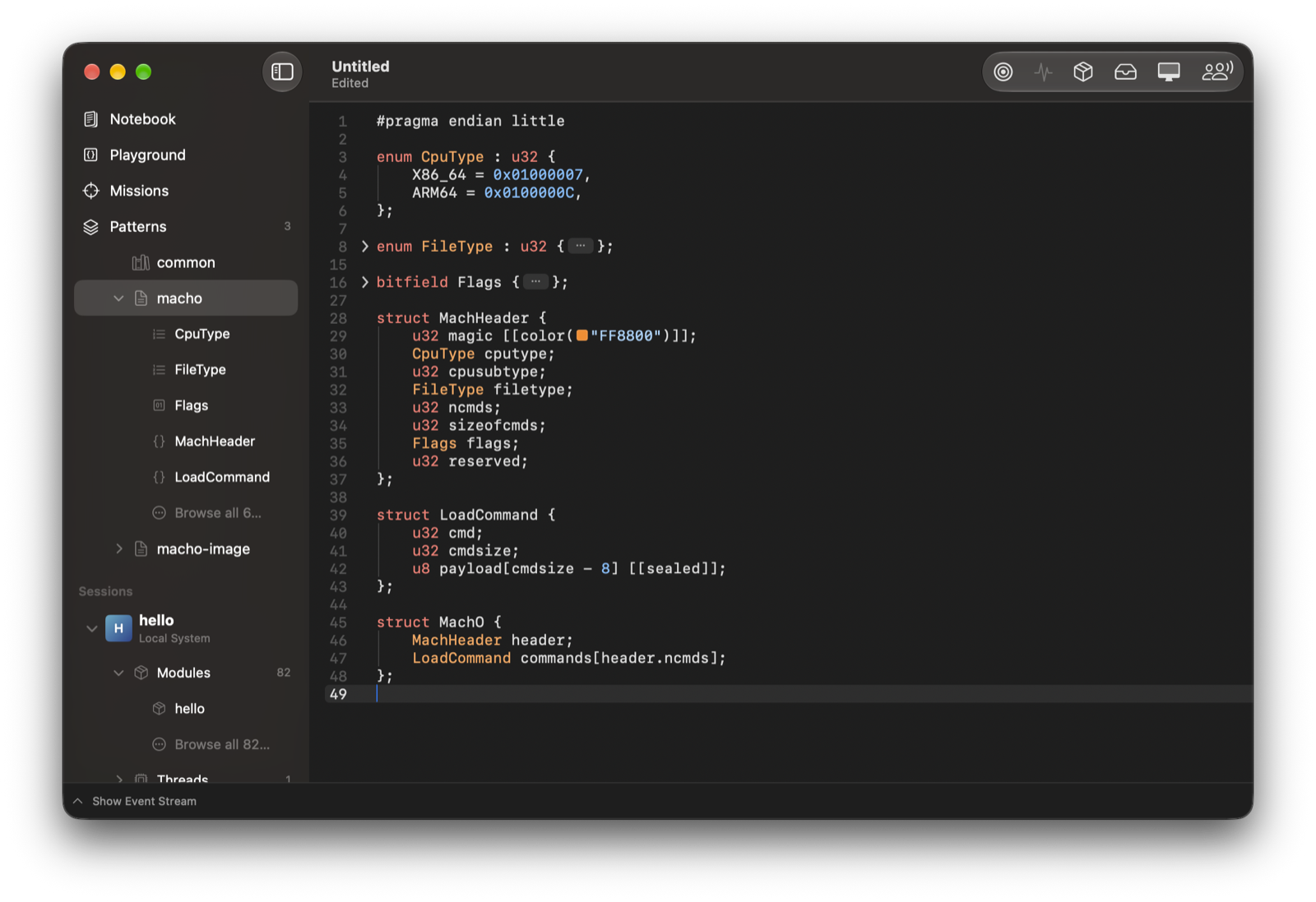This screenshot has width=1316, height=902.
Task: Click the Untitled document title
Action: point(360,67)
